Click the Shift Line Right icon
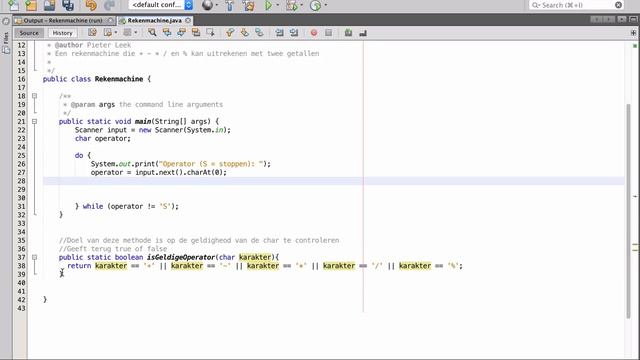This screenshot has height=360, width=640. 294,32
